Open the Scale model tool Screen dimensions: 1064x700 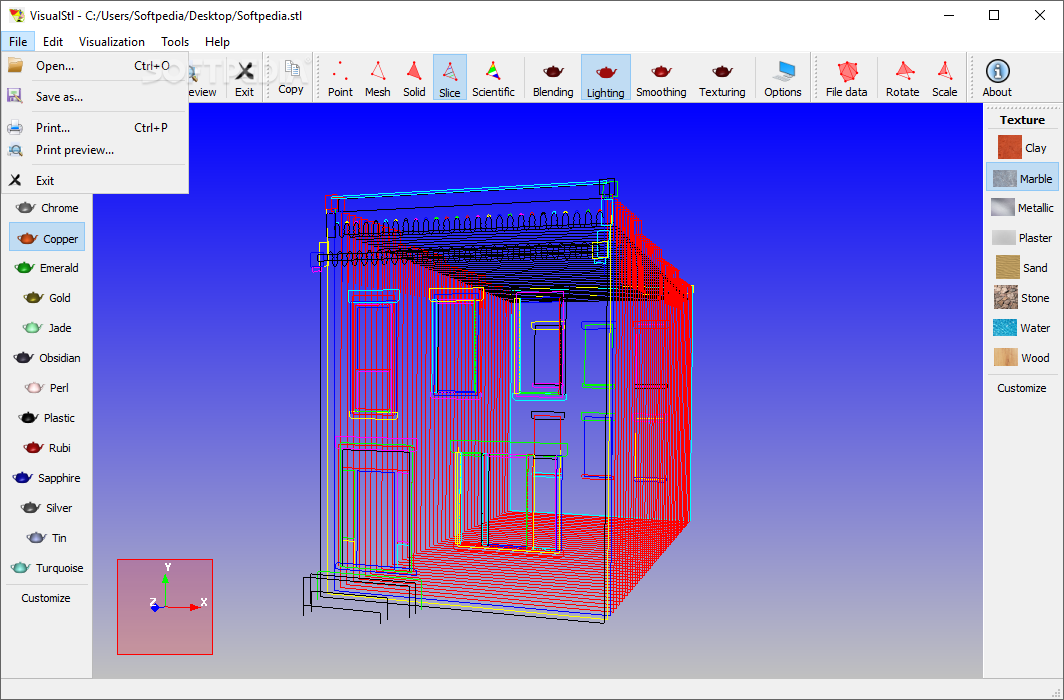coord(944,78)
